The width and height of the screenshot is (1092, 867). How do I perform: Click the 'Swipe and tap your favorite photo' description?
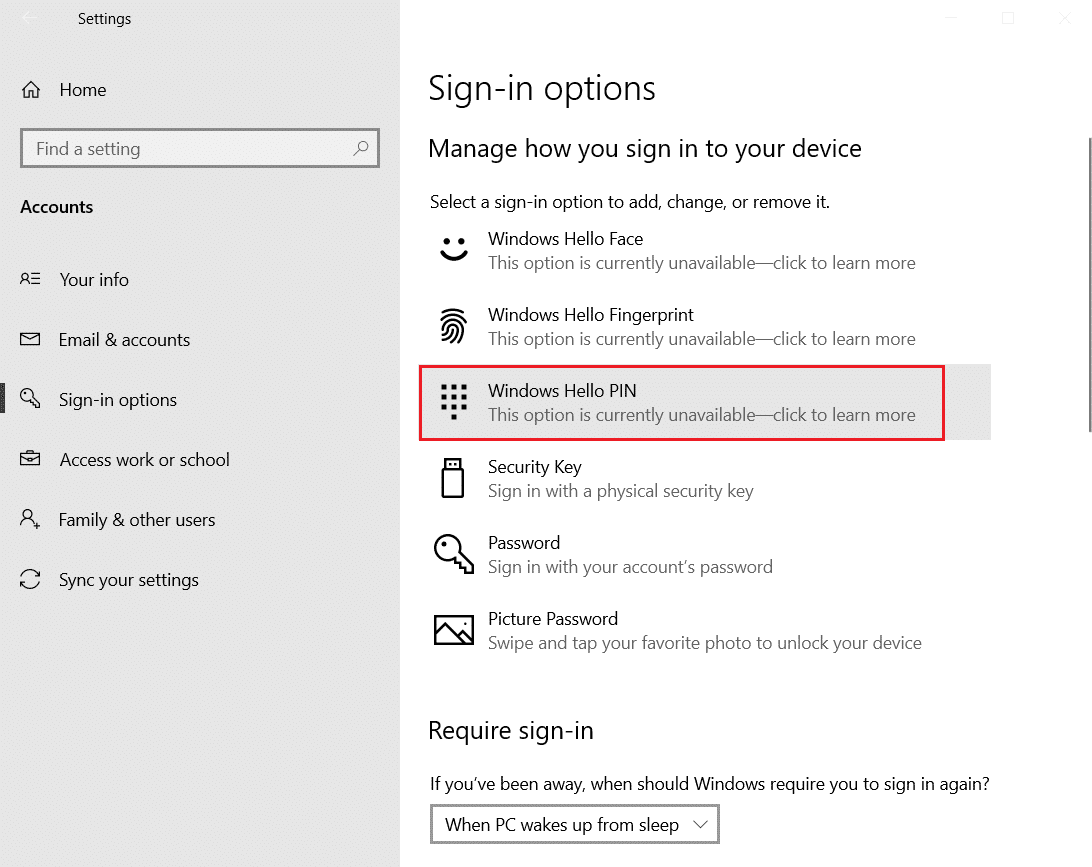(704, 643)
